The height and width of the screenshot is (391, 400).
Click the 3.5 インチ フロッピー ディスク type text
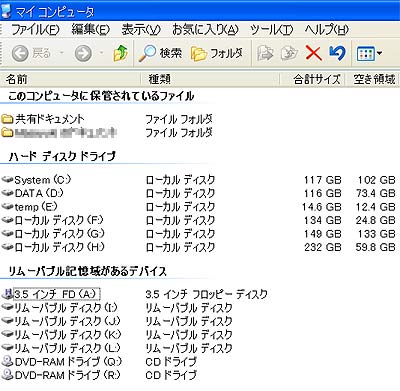point(206,294)
